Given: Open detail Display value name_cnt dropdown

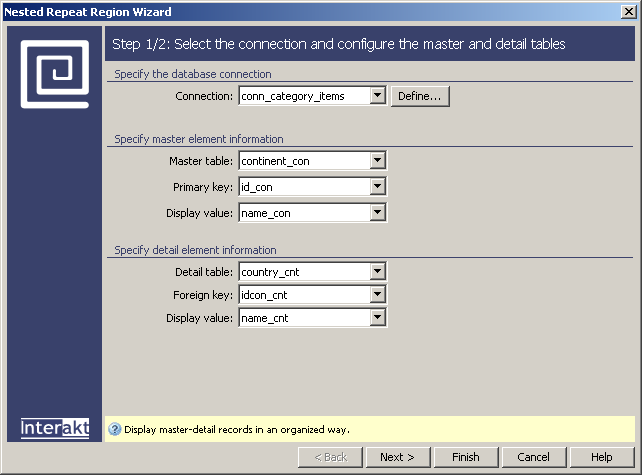Looking at the screenshot, I should point(377,318).
